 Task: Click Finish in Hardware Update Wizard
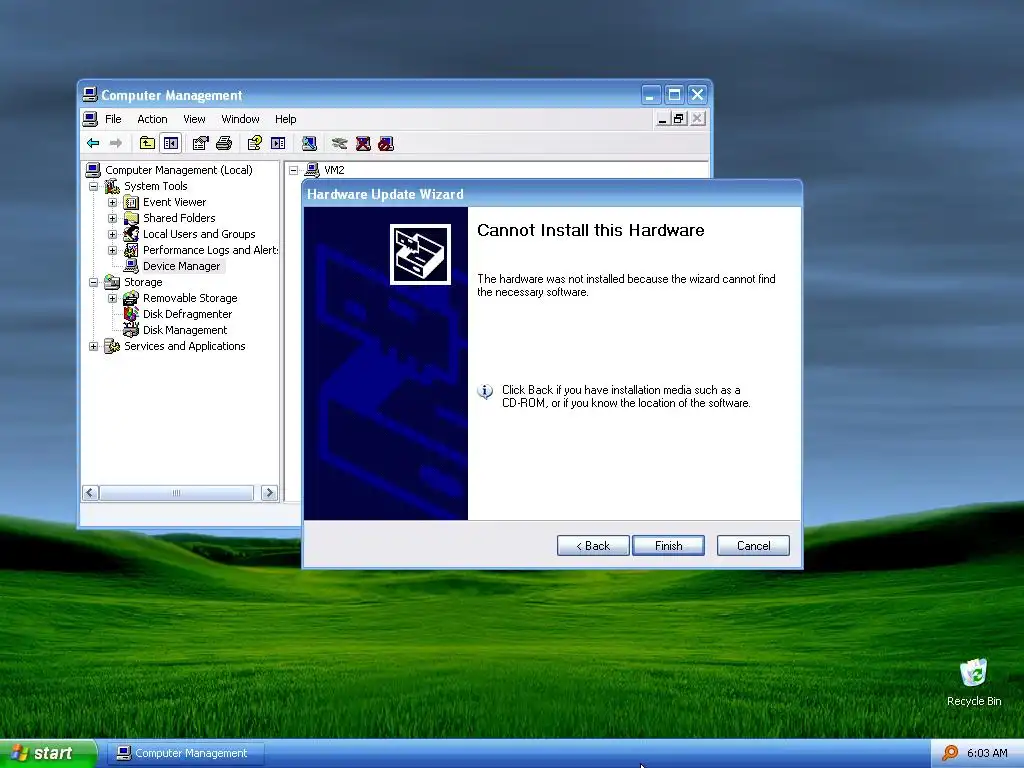668,546
